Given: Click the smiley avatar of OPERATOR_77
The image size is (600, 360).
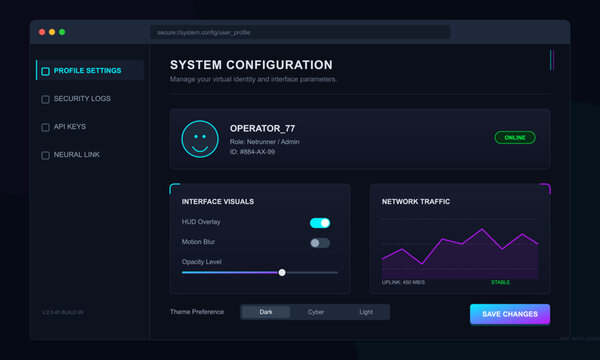Looking at the screenshot, I should click(200, 139).
